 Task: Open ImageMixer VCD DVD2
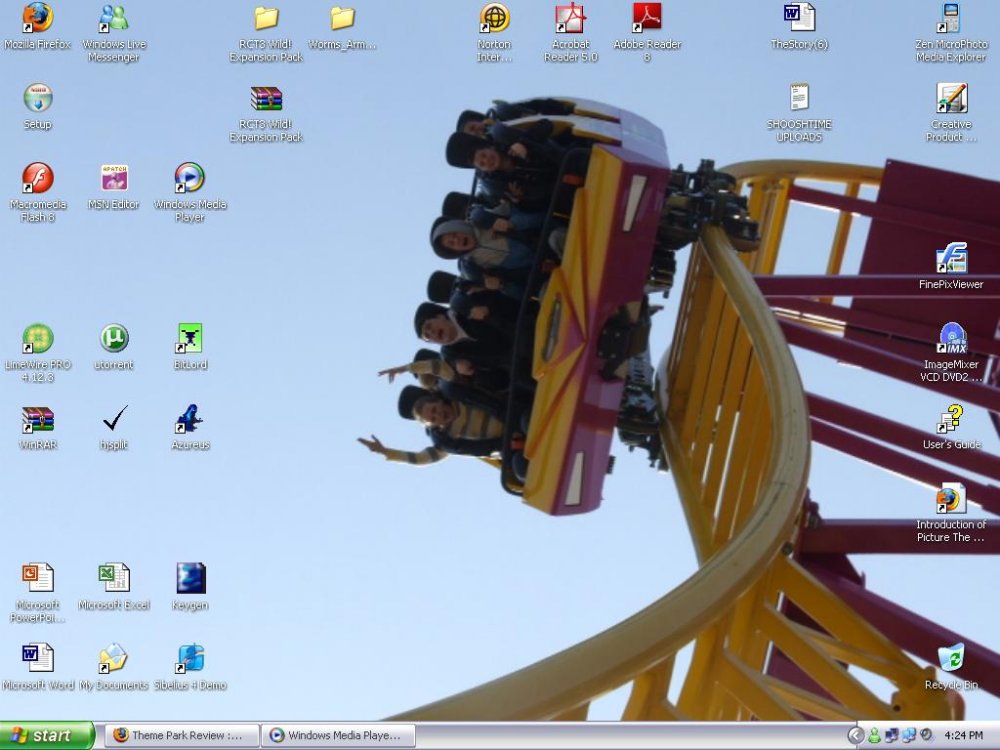point(951,338)
